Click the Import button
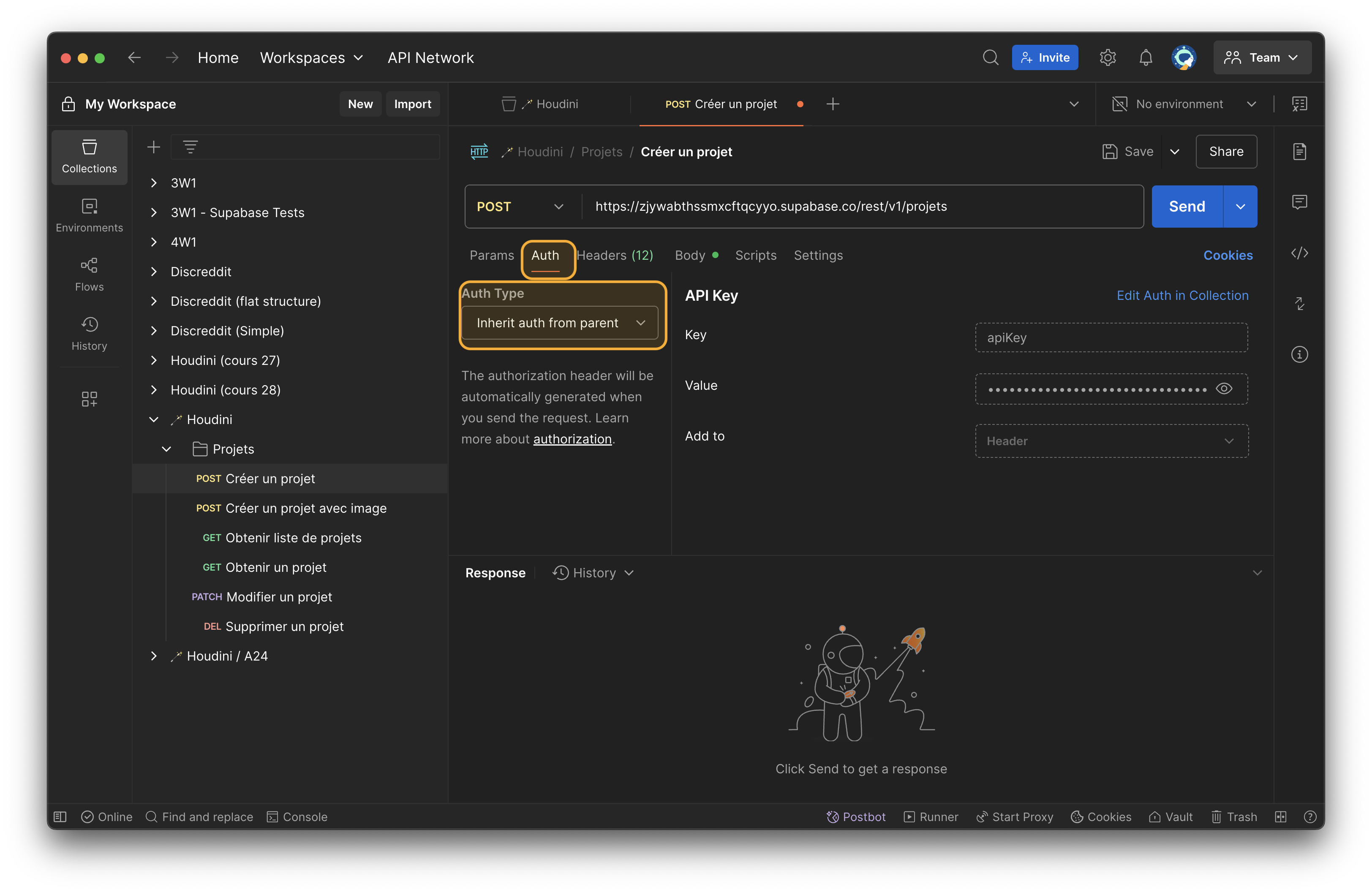Screen dimensions: 1372x892 click(412, 104)
